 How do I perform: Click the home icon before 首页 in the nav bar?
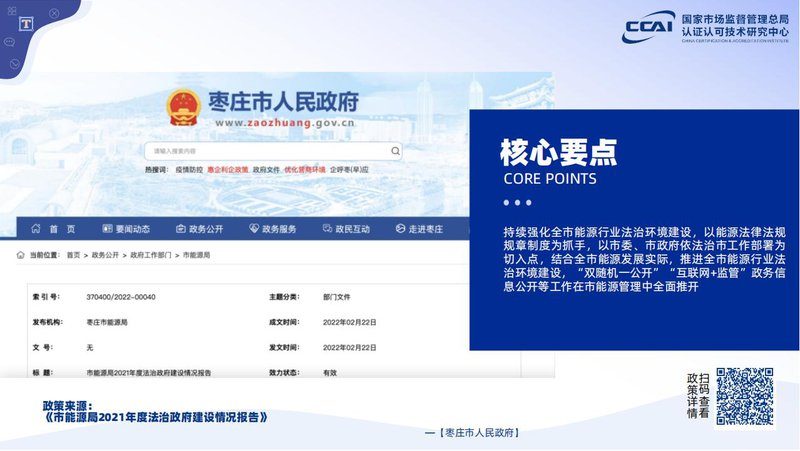36,229
